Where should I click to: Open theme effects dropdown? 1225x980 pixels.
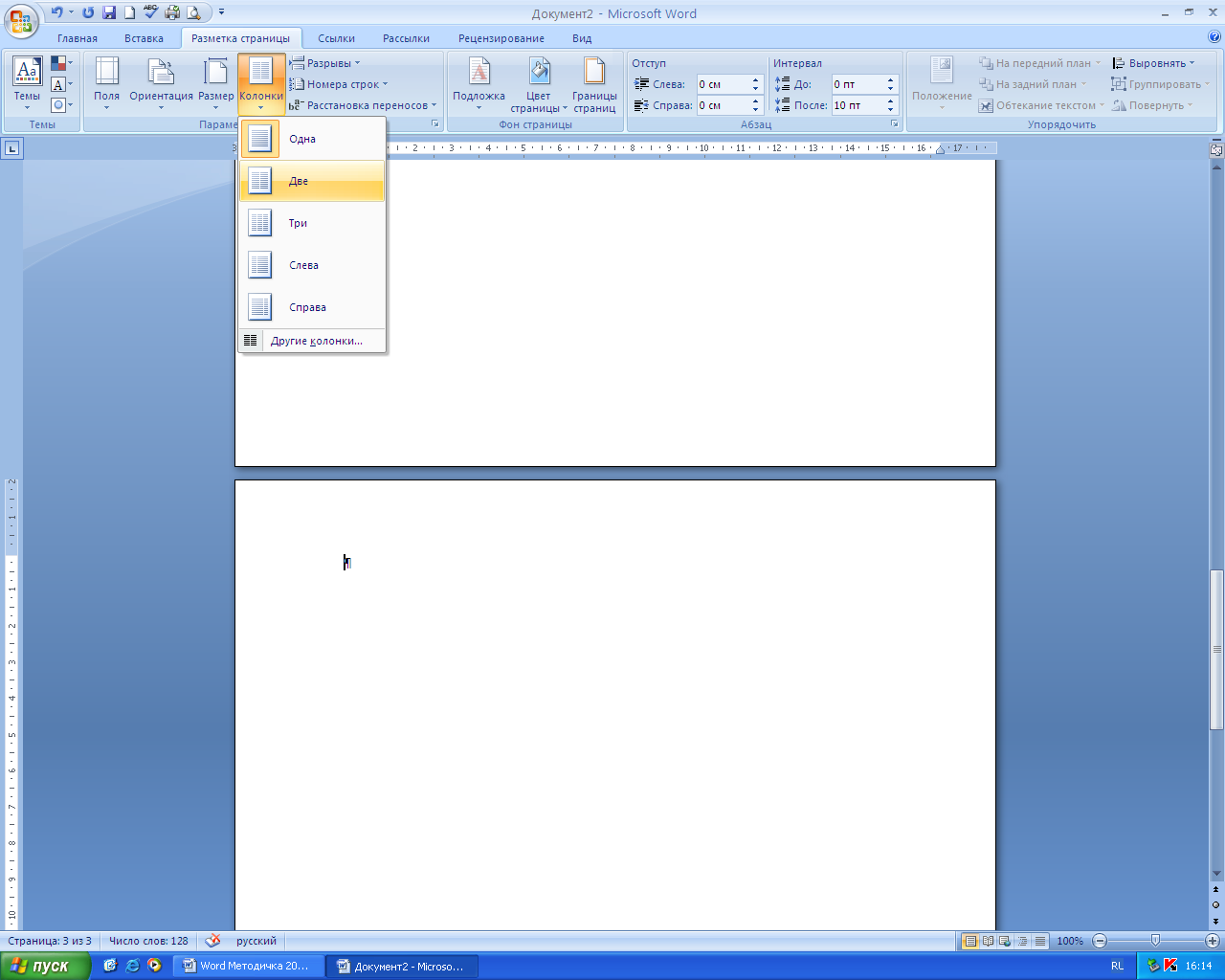coord(61,105)
